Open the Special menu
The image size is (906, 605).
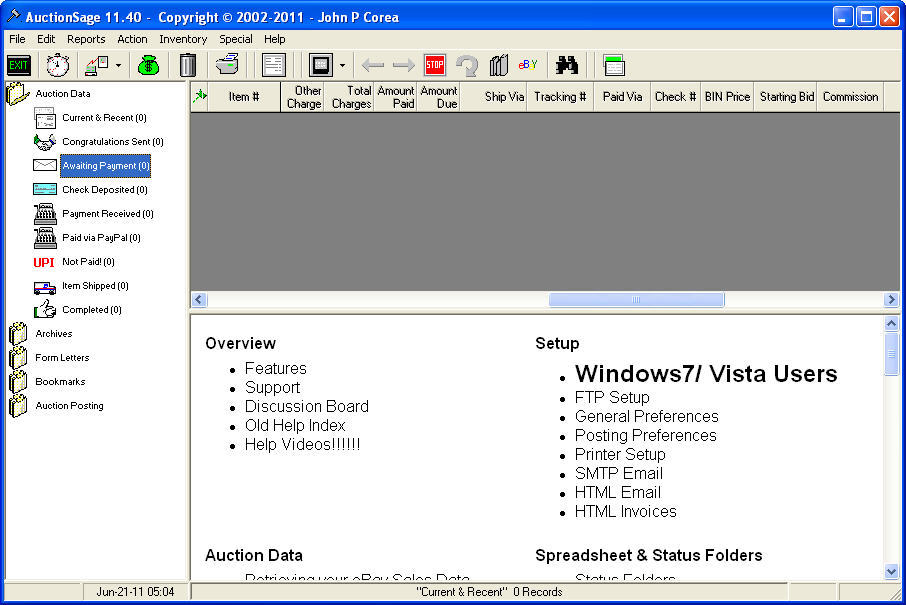[x=236, y=39]
